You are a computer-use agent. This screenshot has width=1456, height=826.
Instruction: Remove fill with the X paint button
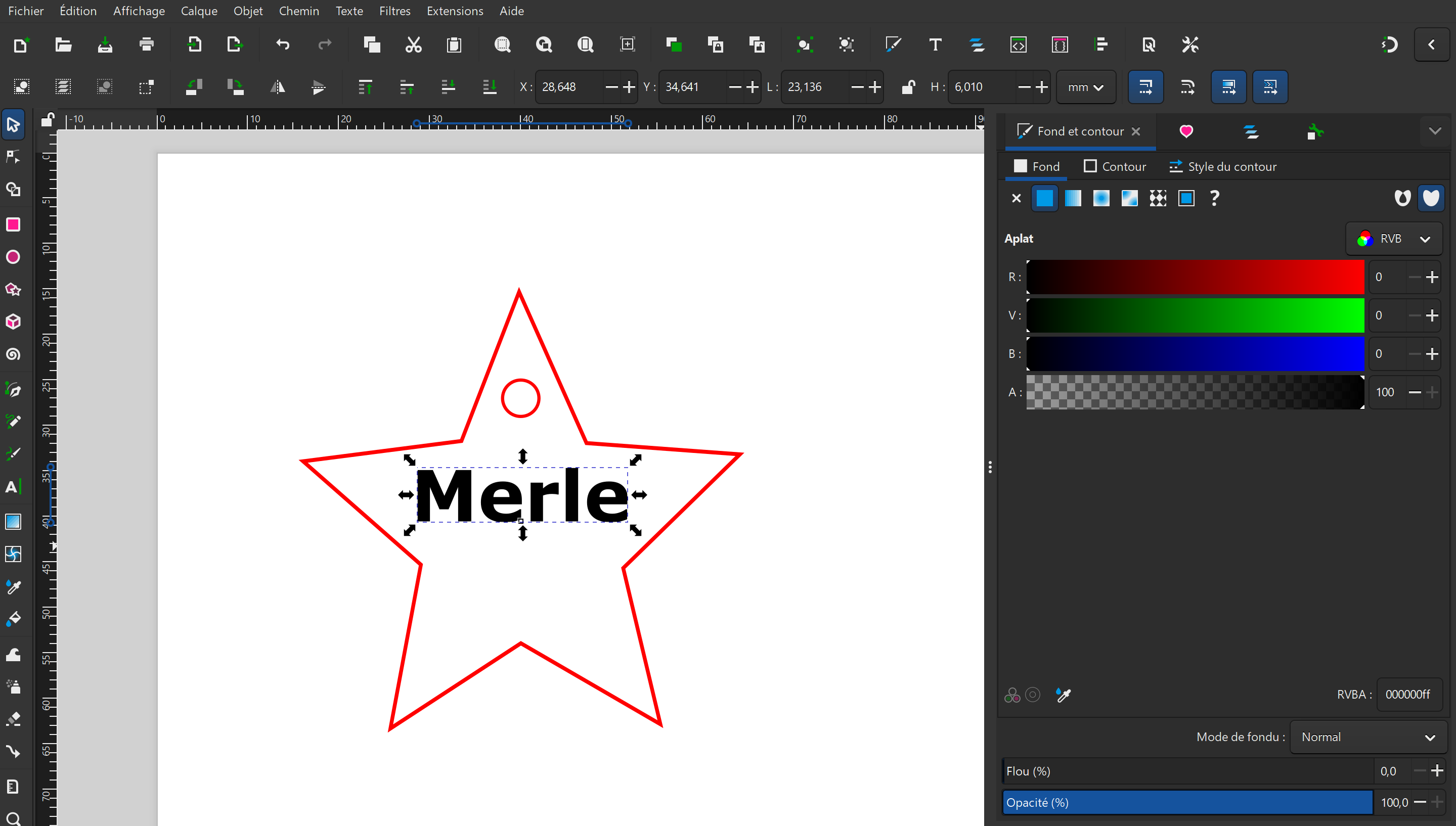pos(1016,198)
